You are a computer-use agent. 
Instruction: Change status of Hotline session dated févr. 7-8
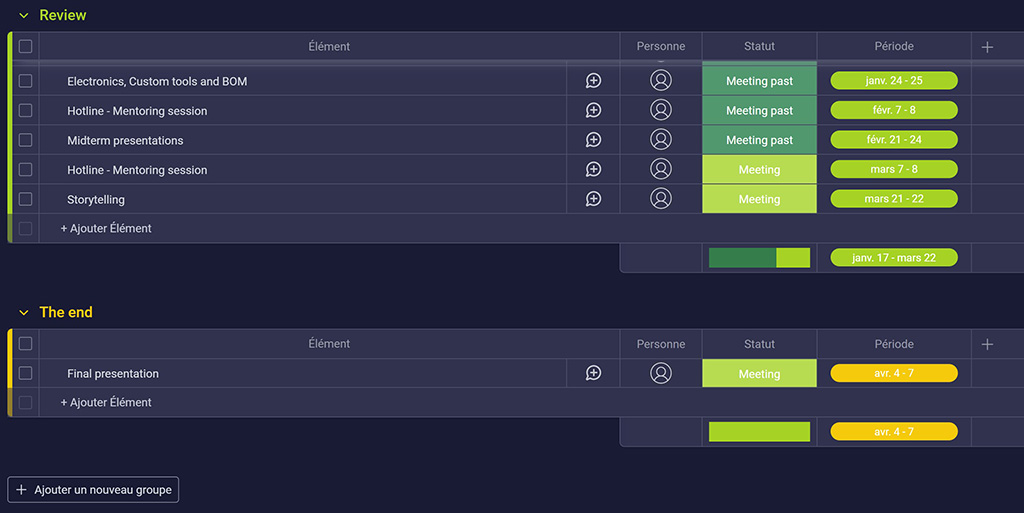[760, 110]
